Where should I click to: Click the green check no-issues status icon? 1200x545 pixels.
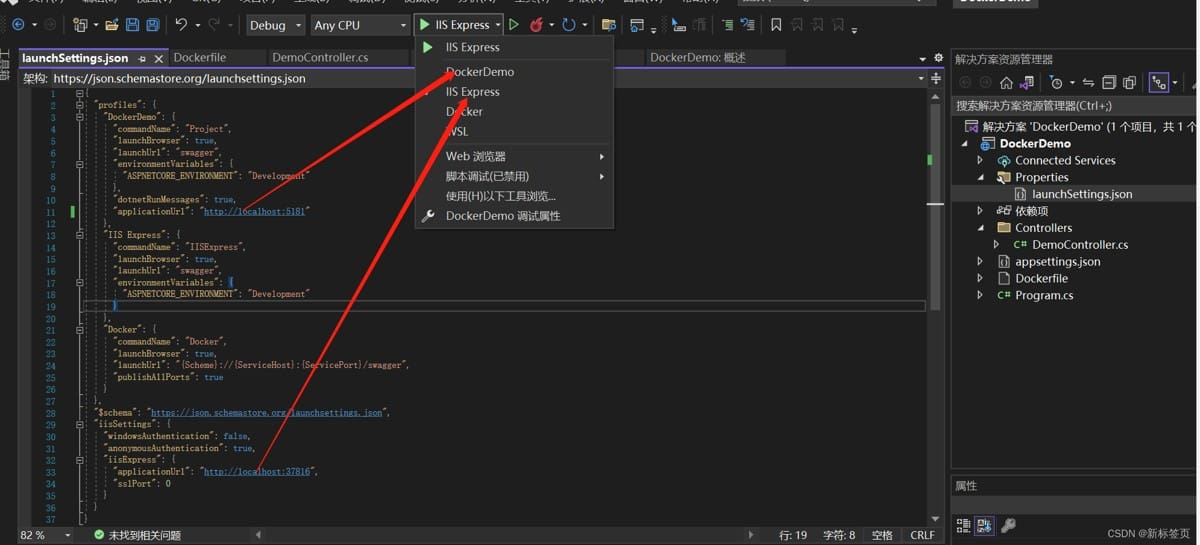pos(99,535)
